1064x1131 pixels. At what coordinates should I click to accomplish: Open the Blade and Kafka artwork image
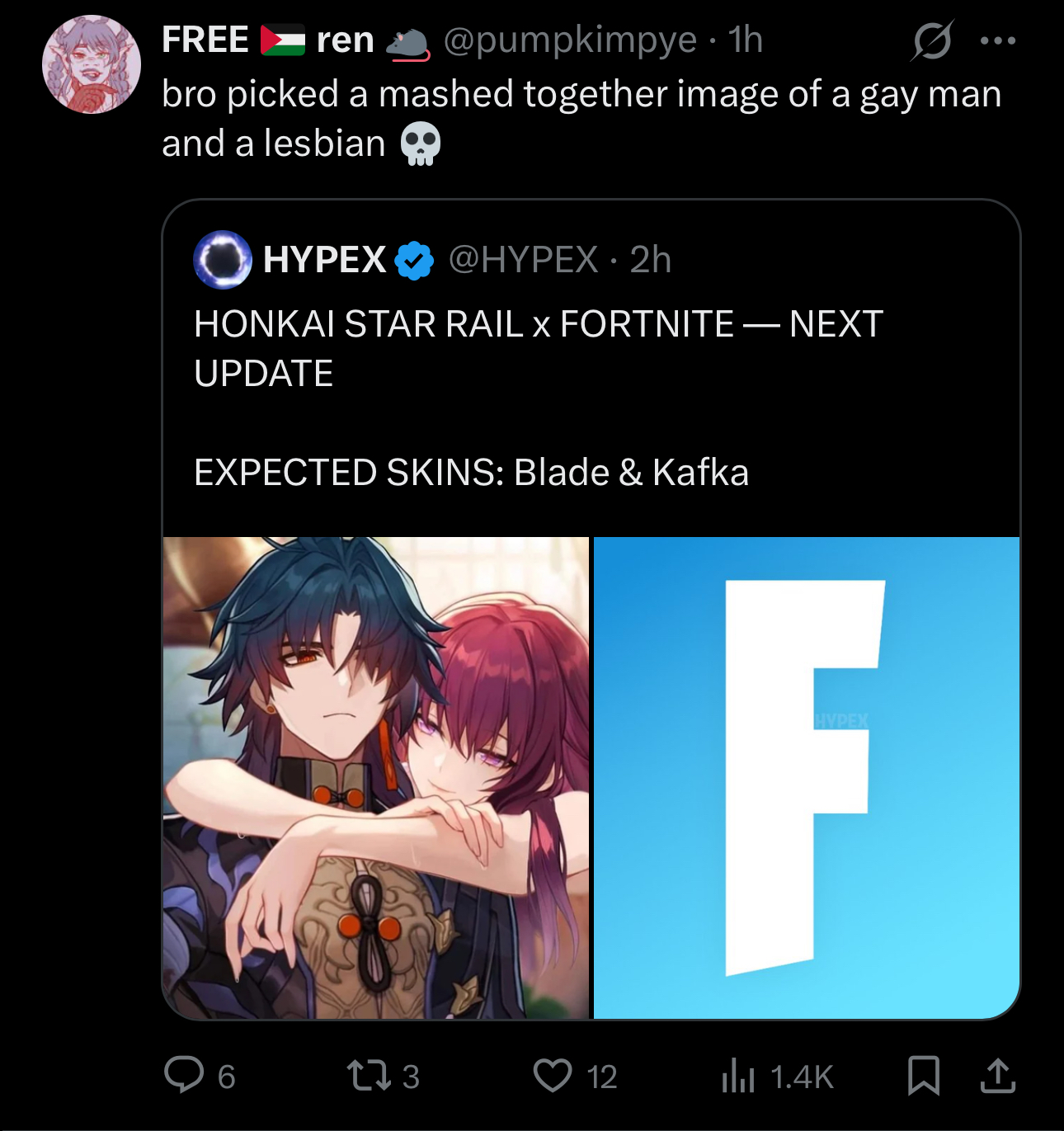point(376,778)
